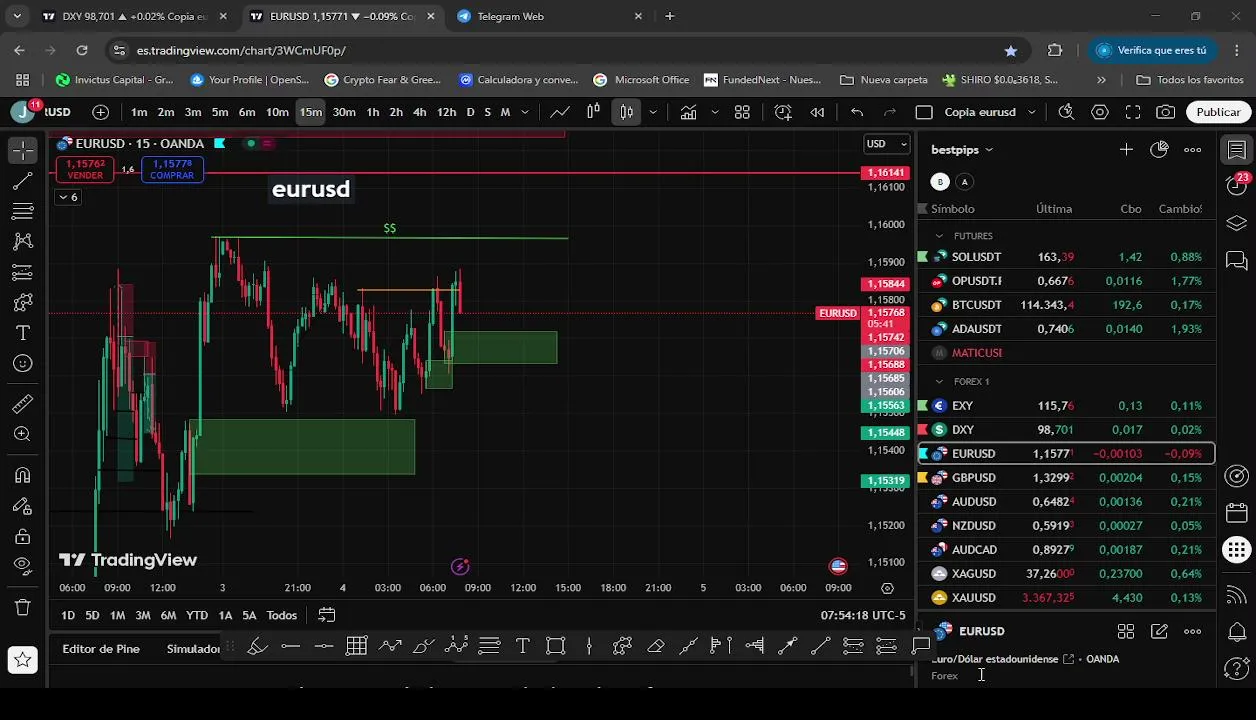Open quick search magnifier icon

click(1067, 112)
